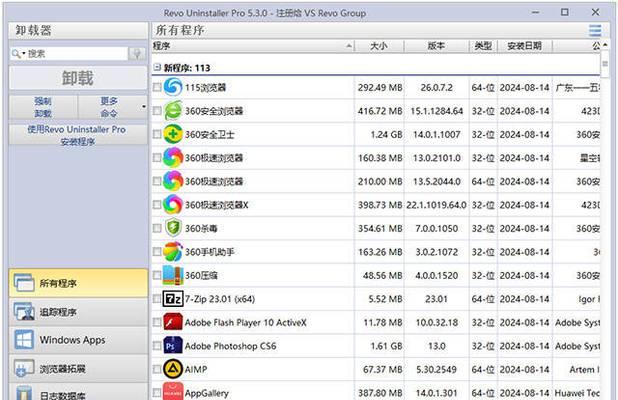Click the 卸载 button
This screenshot has width=618, height=400.
[78, 78]
